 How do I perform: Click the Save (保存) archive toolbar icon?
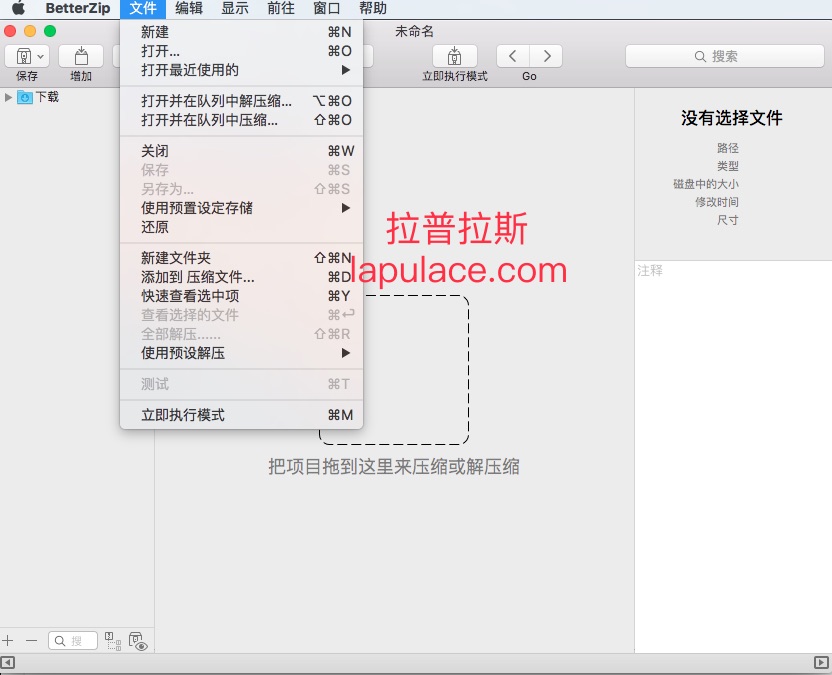27,56
